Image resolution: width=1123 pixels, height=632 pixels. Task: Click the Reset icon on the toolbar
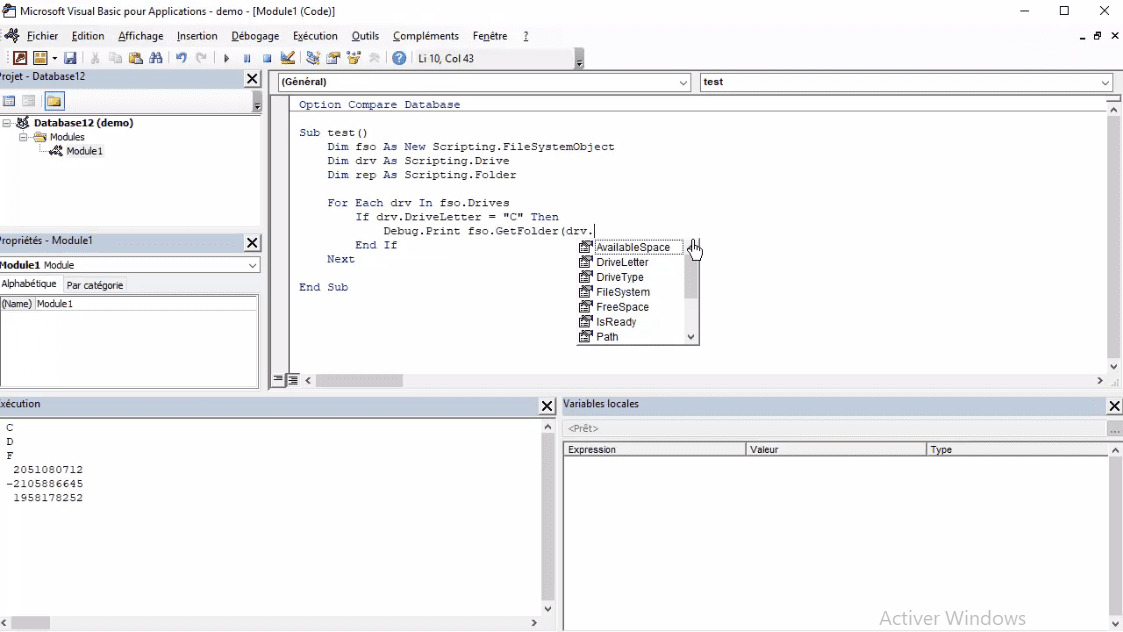(266, 57)
